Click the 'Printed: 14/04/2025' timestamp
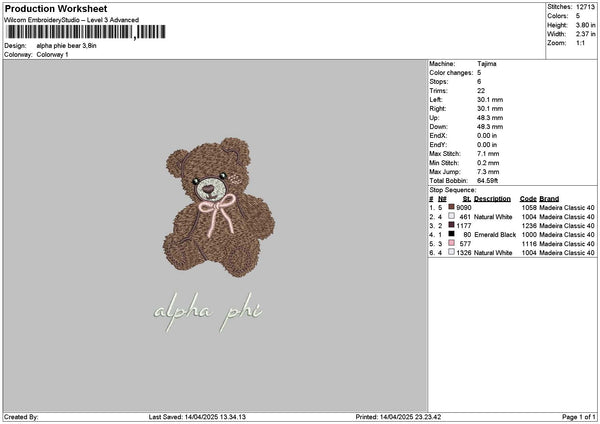 [x=398, y=417]
